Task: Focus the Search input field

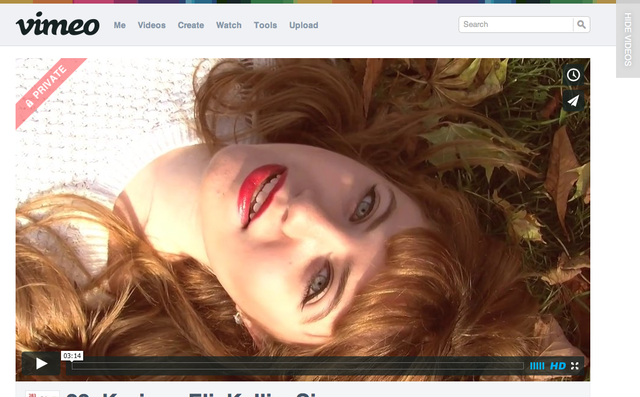Action: click(516, 24)
